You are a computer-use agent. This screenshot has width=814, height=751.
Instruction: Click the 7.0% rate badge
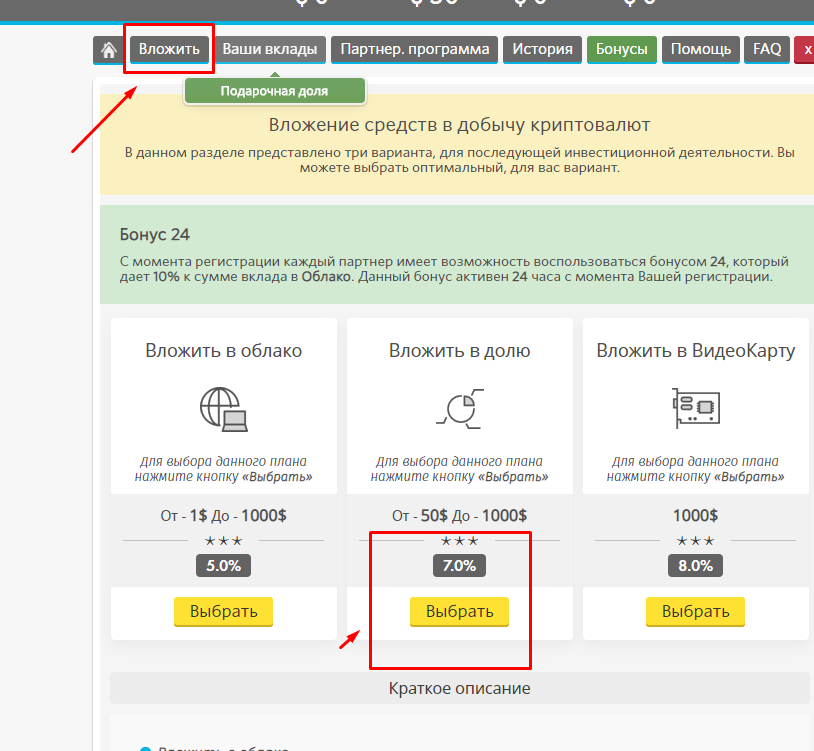tap(459, 565)
